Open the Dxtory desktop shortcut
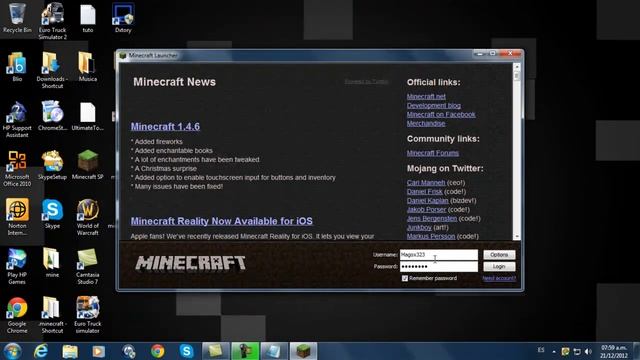 click(x=123, y=18)
